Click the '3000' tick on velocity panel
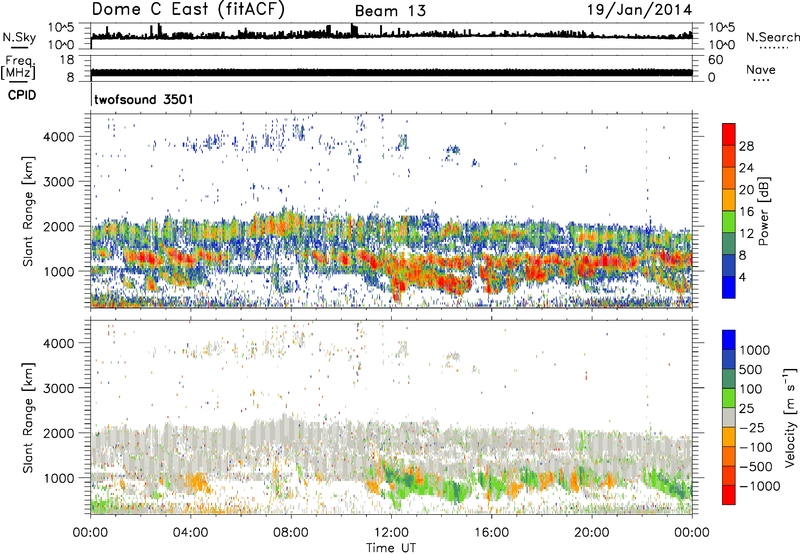 [59, 388]
